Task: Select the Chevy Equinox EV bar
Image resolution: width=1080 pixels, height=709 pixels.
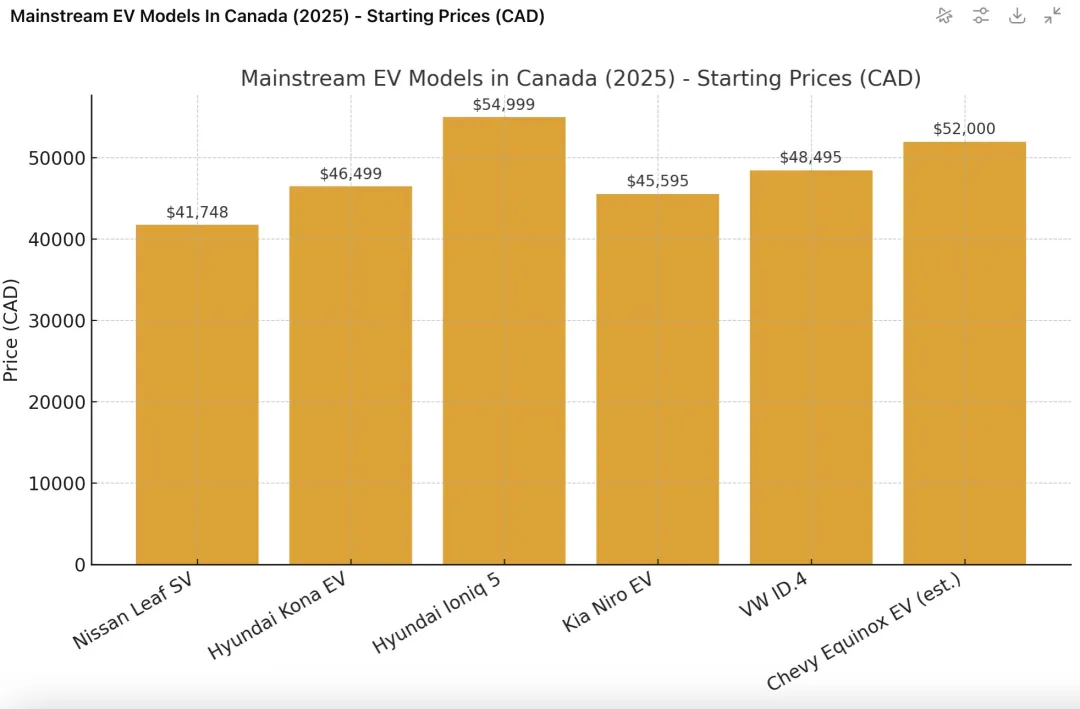Action: pyautogui.click(x=964, y=353)
